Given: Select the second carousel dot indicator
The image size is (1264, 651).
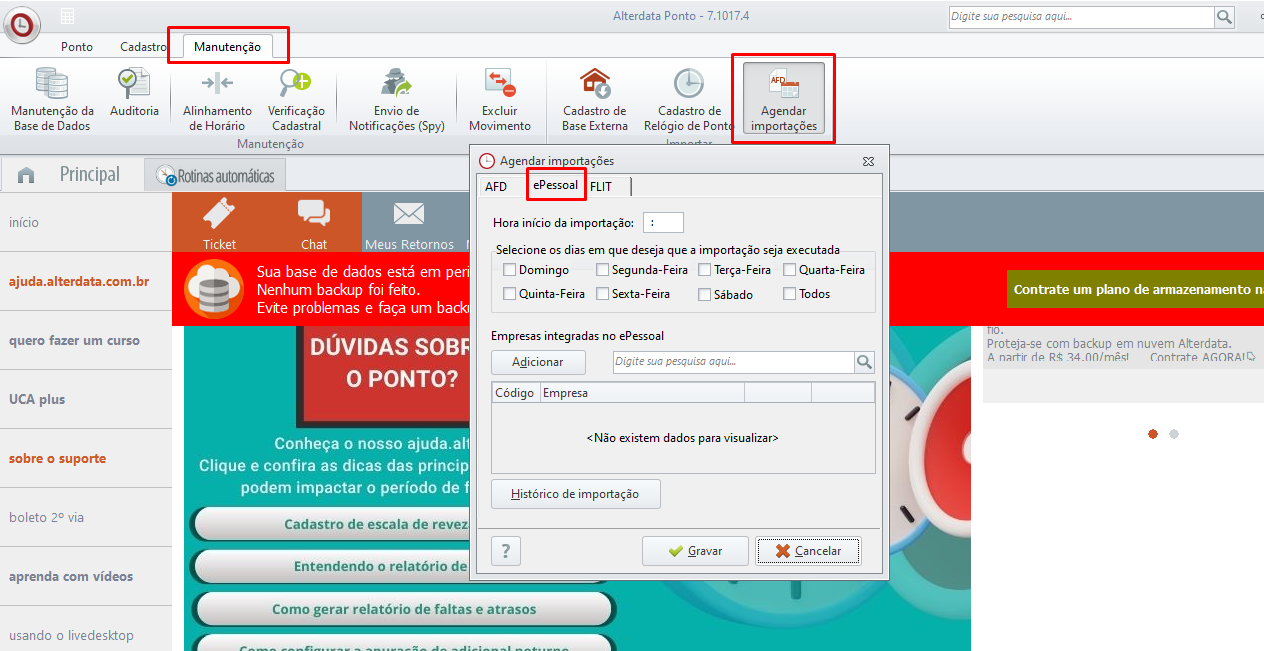Looking at the screenshot, I should pos(1174,434).
